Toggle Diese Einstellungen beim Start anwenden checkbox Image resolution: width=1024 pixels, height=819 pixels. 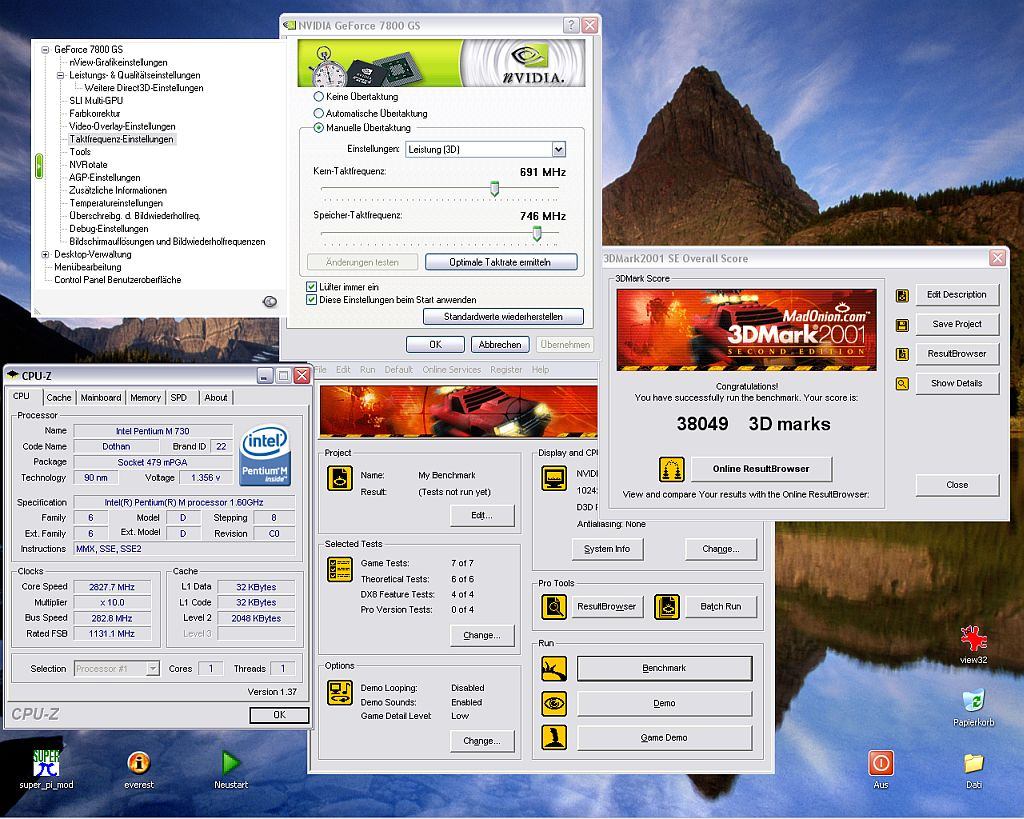coord(312,300)
